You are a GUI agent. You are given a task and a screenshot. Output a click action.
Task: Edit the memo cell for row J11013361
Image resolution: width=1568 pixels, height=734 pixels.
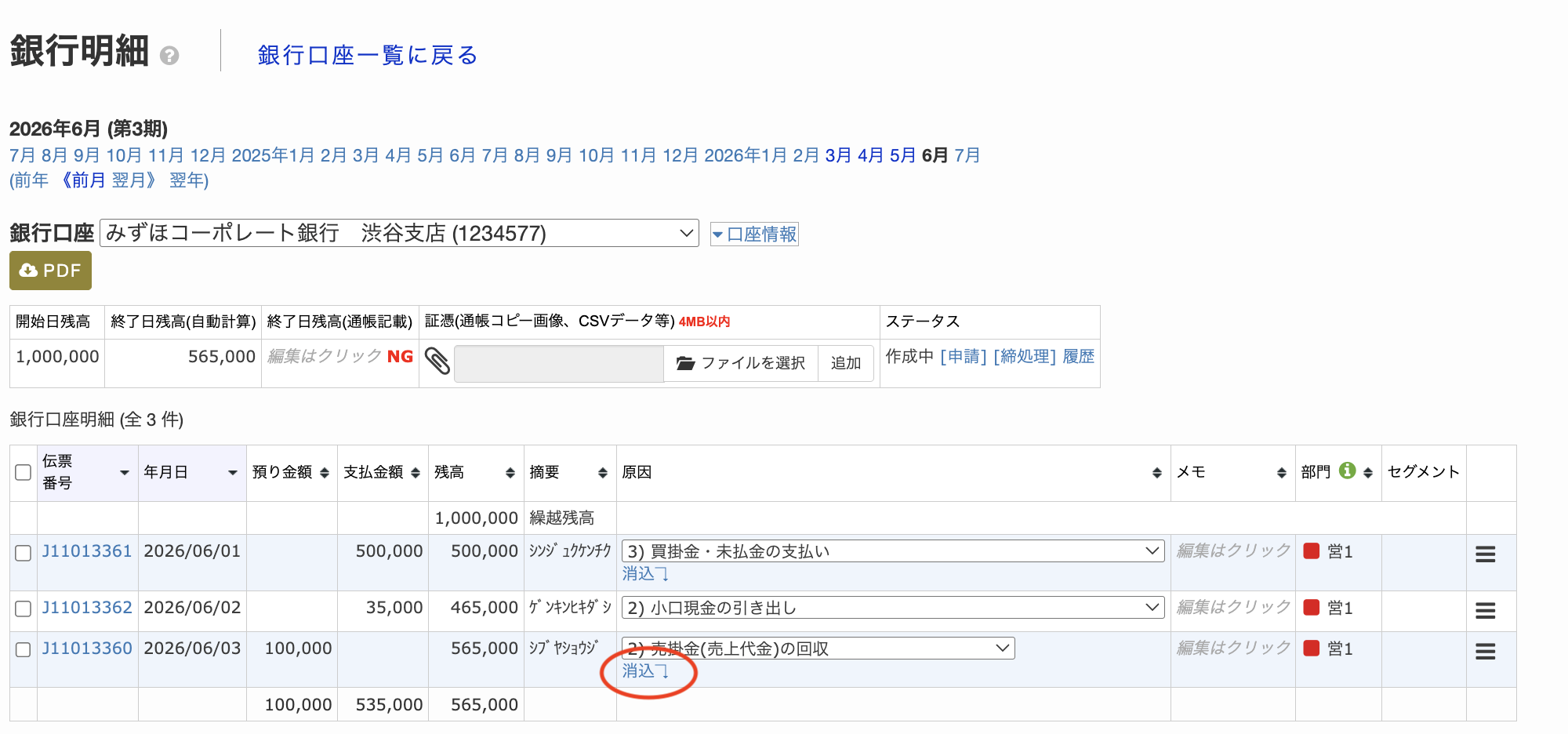click(1233, 550)
